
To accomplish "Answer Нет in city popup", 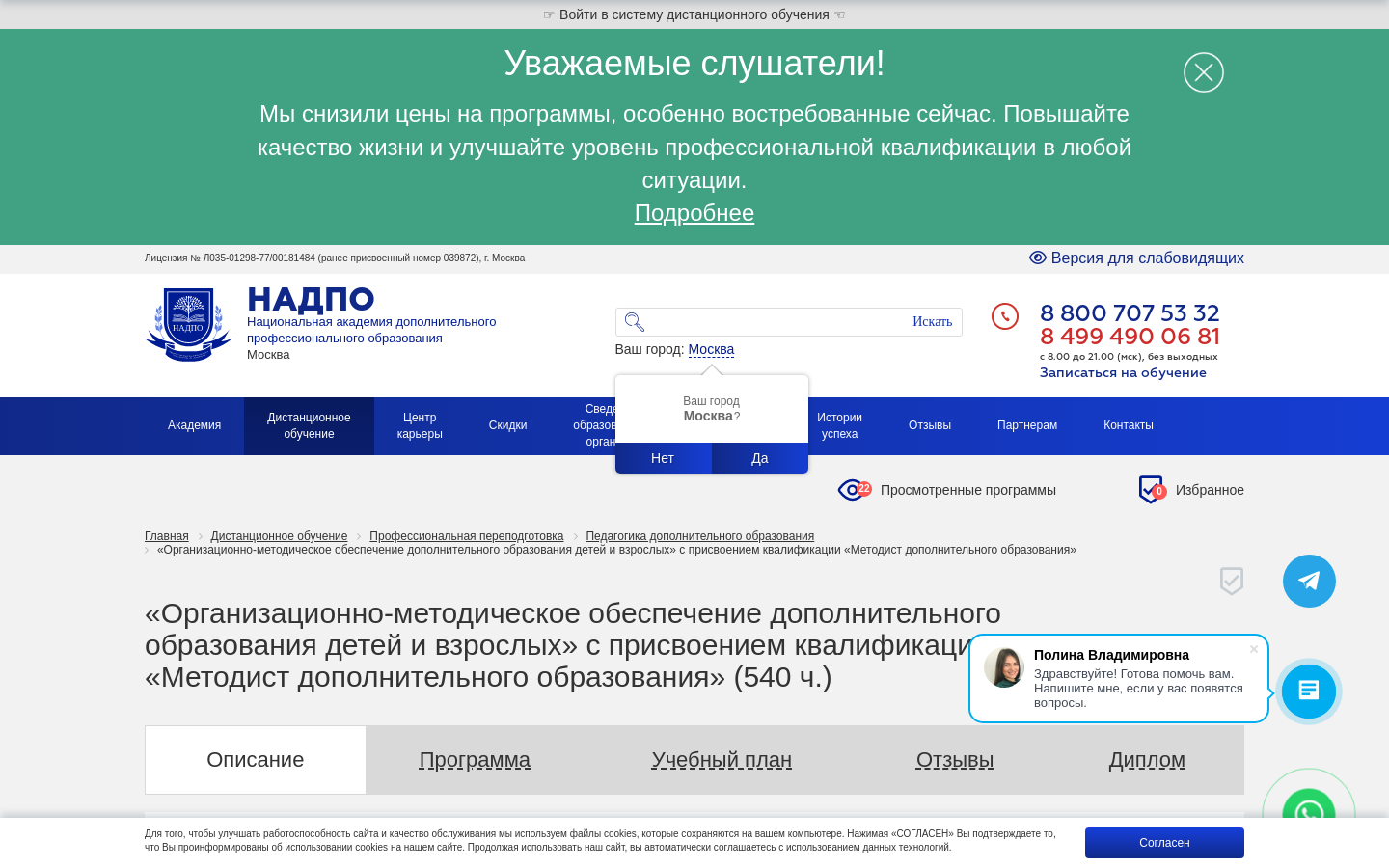I will point(663,458).
